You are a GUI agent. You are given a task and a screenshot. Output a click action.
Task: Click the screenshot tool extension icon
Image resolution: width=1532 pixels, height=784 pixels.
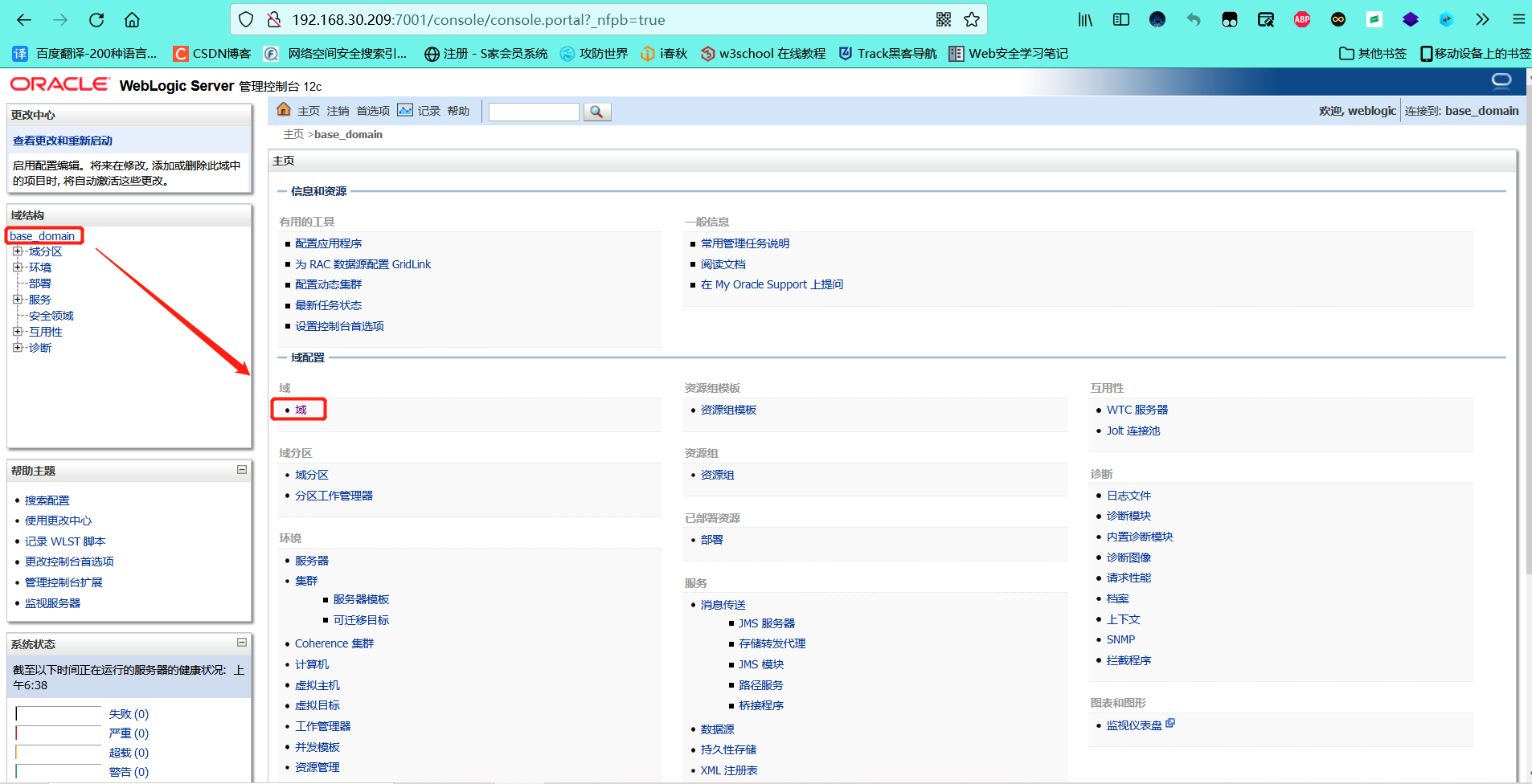point(1266,20)
